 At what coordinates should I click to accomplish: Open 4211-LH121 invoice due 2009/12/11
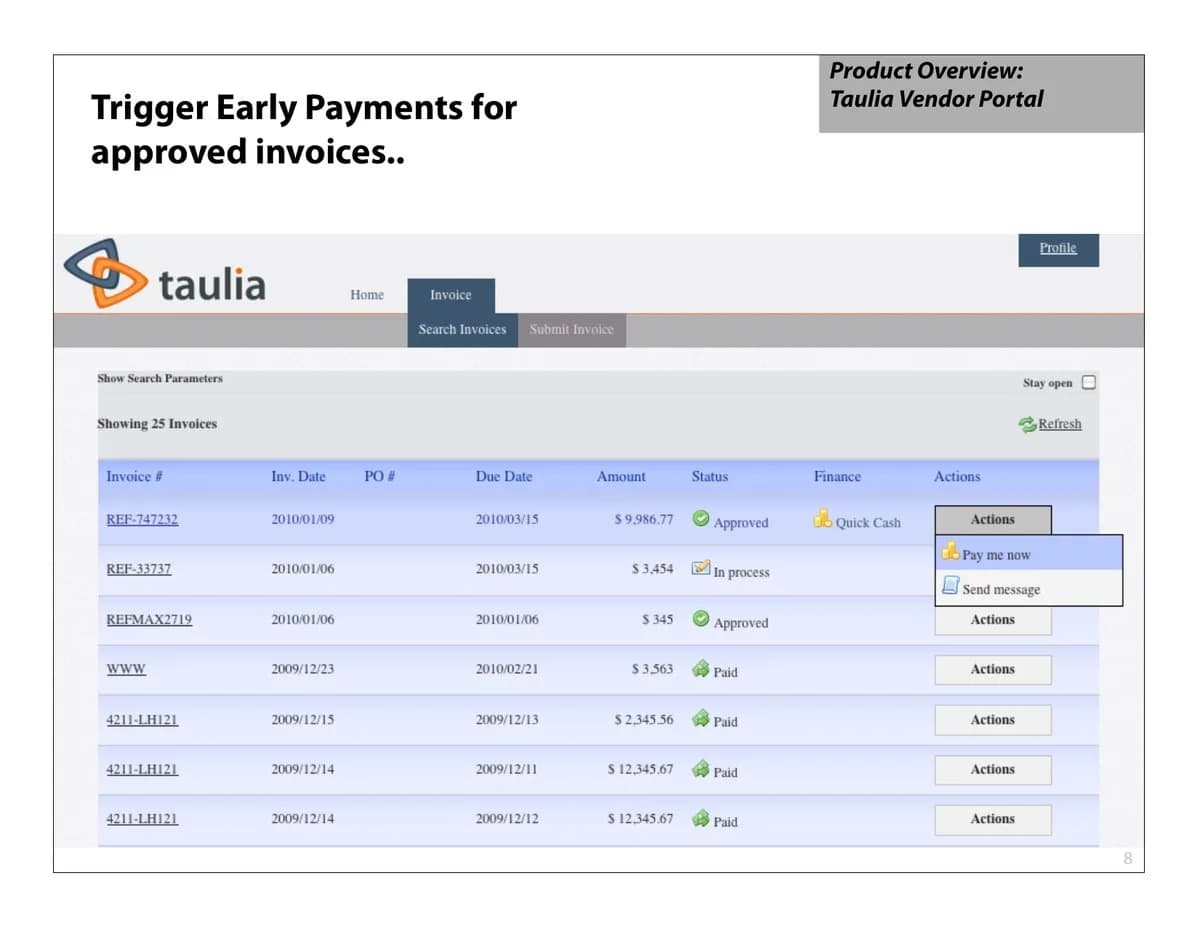click(x=142, y=770)
